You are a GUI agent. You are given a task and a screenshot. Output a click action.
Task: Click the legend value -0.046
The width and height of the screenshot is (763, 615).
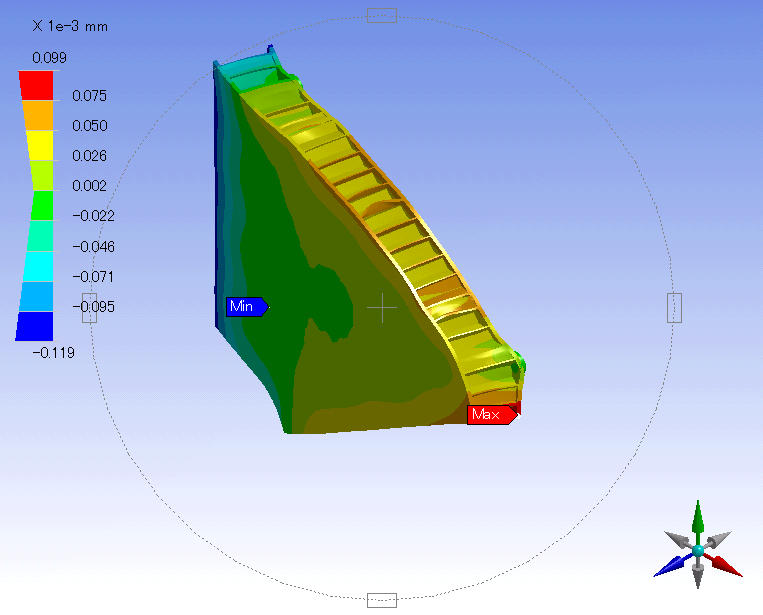(x=93, y=247)
